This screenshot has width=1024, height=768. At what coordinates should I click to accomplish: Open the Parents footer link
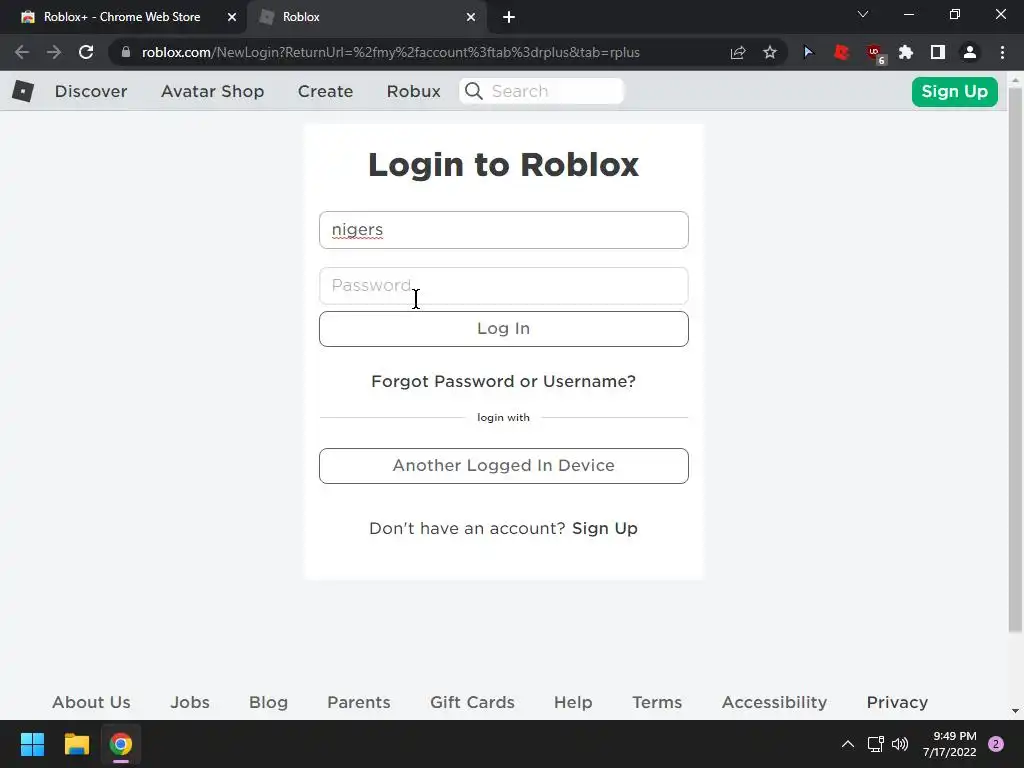click(x=359, y=702)
